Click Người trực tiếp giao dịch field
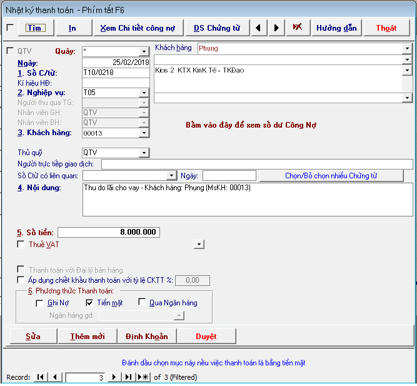Viewport: 417px width, 386px height. click(257, 164)
